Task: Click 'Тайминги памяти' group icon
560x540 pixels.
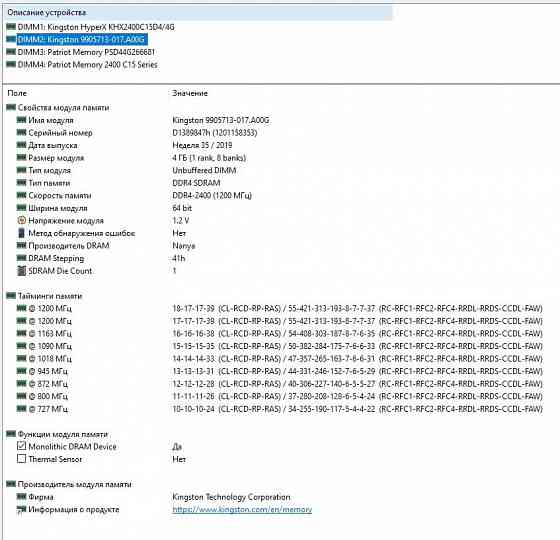Action: (x=11, y=296)
